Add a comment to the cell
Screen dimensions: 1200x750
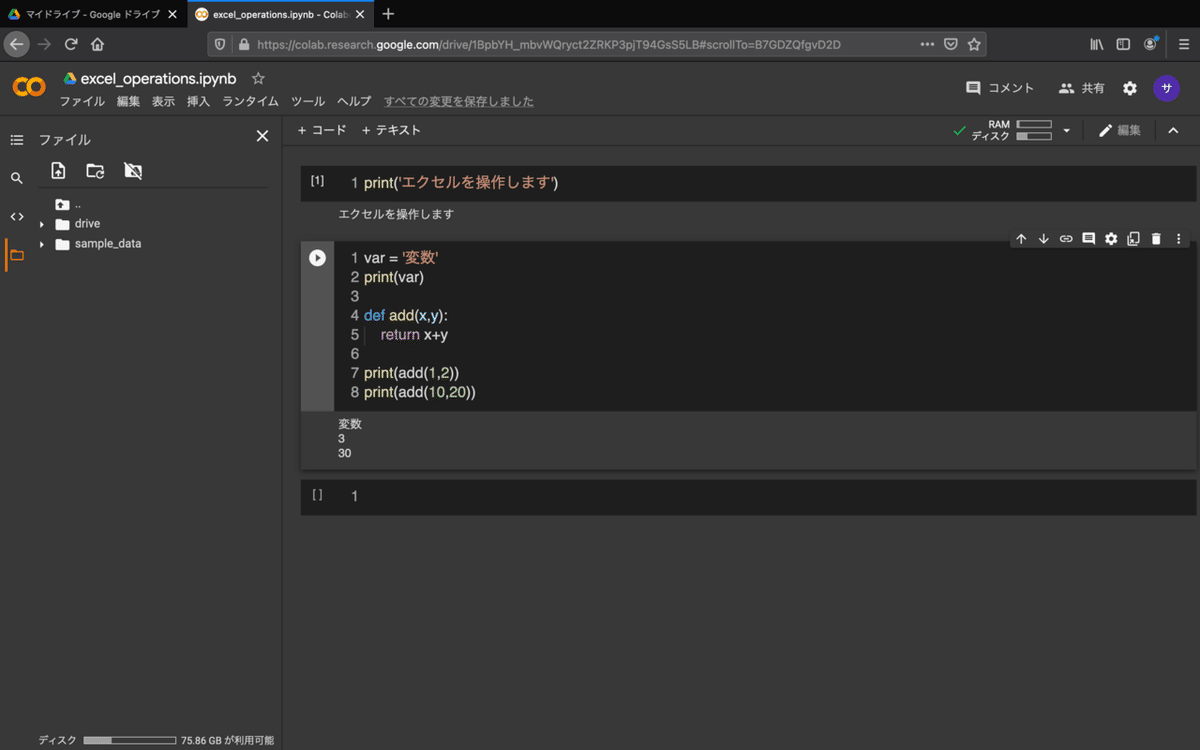click(1089, 238)
